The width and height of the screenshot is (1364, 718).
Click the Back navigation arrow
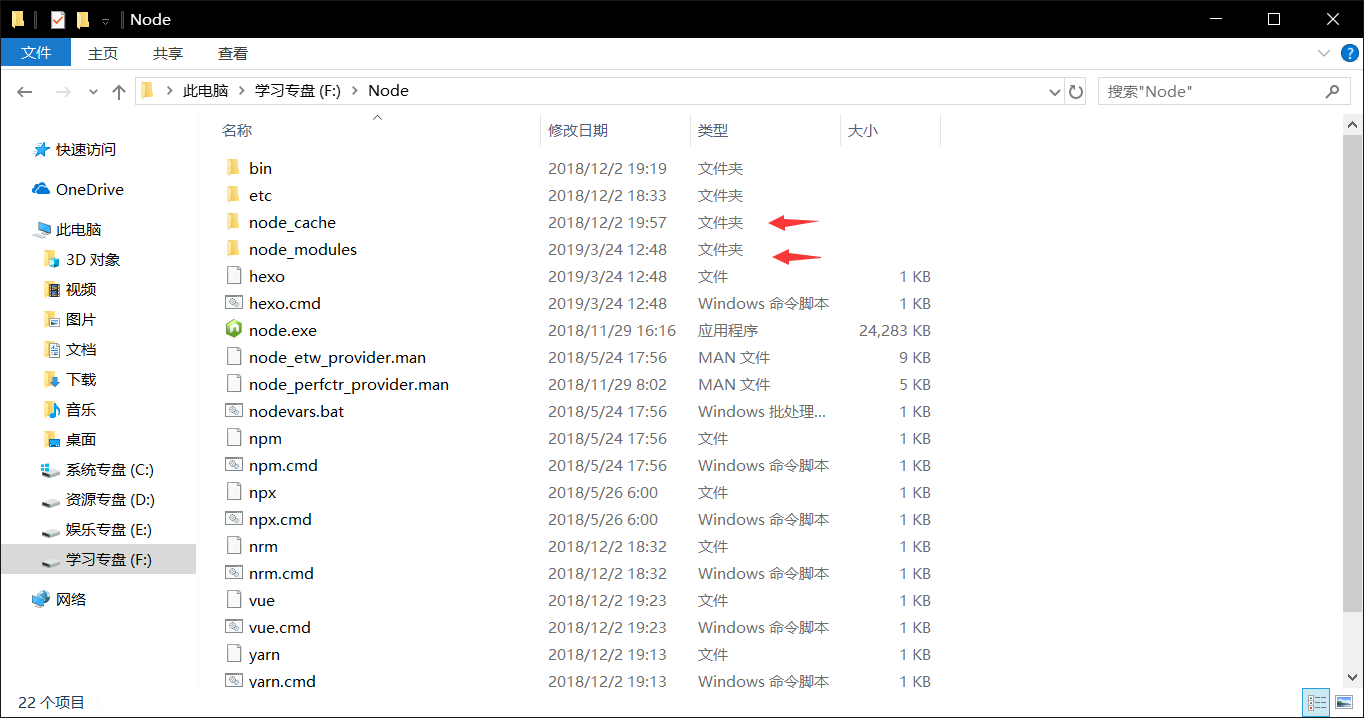point(26,91)
